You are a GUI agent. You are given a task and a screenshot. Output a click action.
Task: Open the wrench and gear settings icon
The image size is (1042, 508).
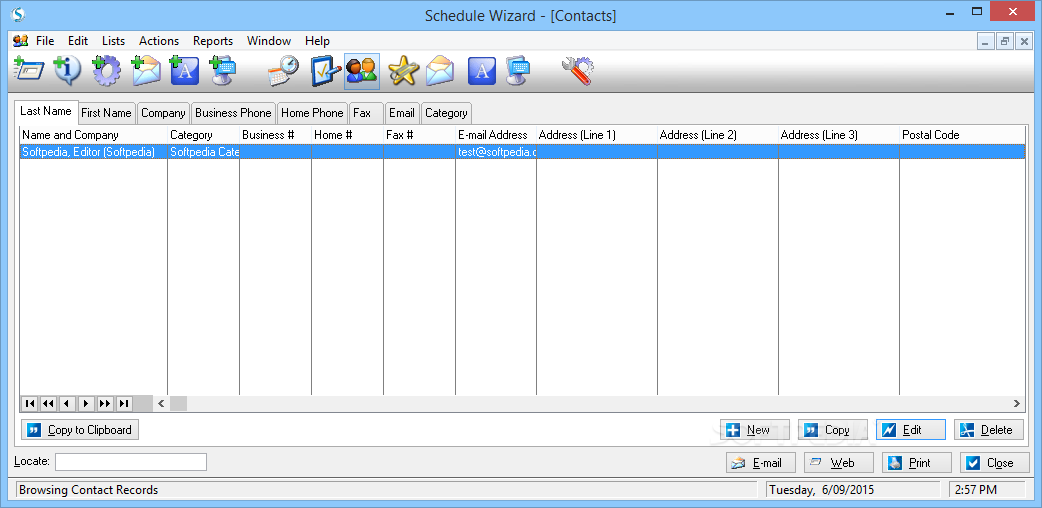click(x=577, y=71)
